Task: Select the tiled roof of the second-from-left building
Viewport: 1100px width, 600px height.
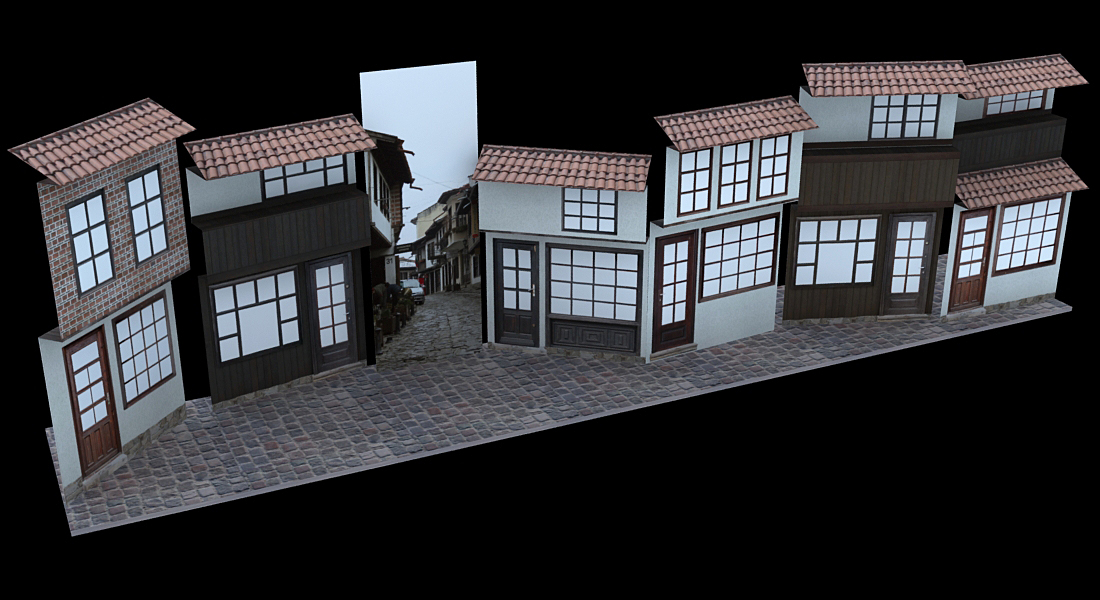Action: pos(278,146)
